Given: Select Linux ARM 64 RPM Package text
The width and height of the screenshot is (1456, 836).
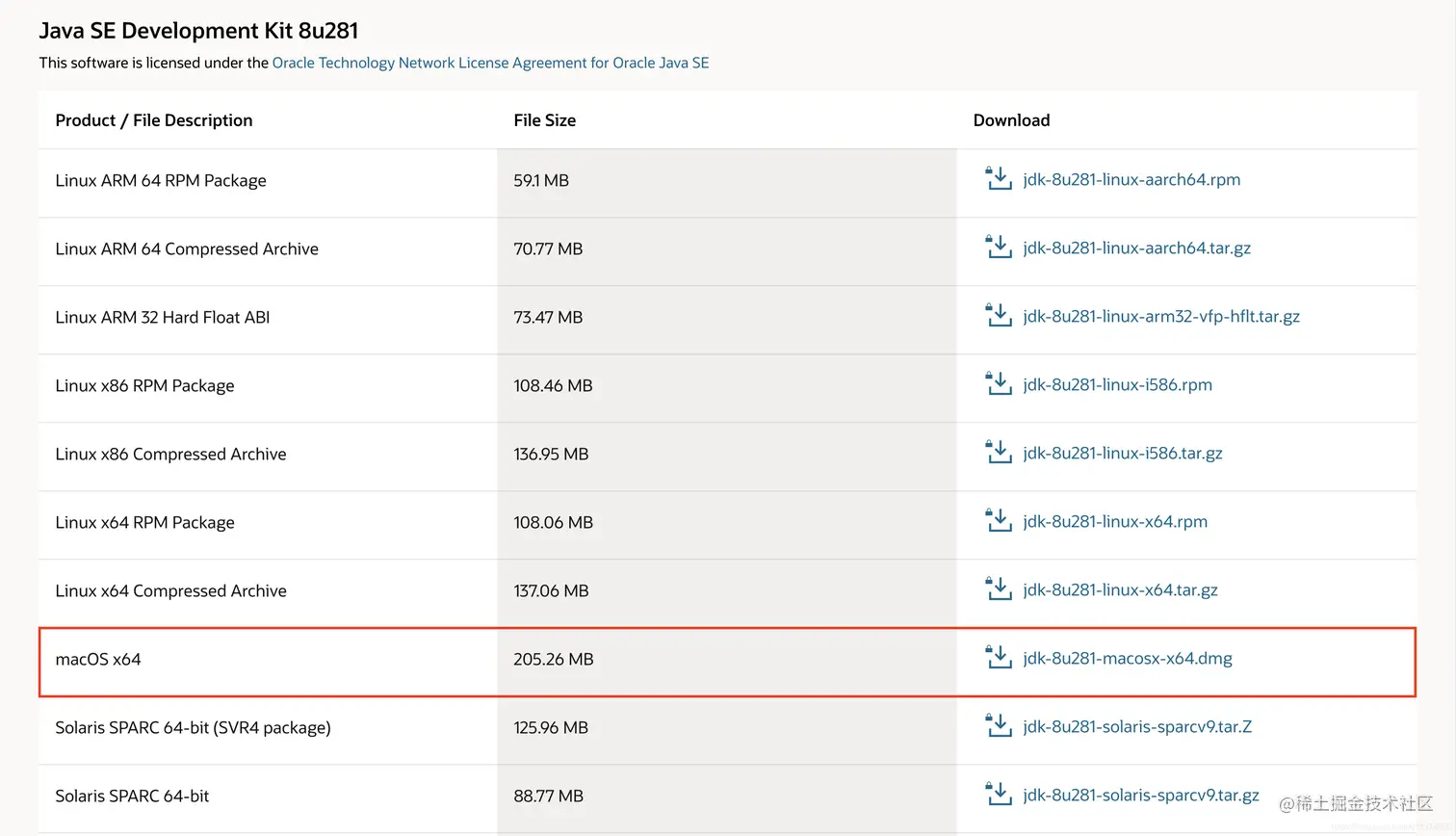Looking at the screenshot, I should click(x=161, y=180).
